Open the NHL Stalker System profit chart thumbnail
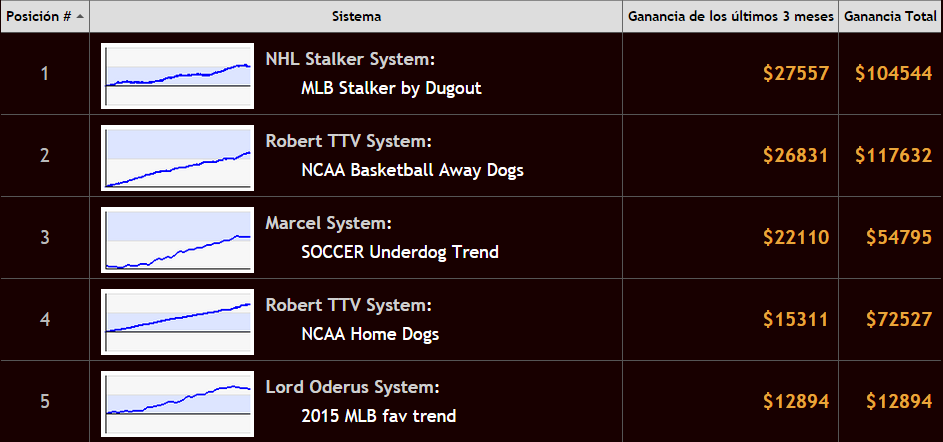Screen dimensions: 943x442 177,76
